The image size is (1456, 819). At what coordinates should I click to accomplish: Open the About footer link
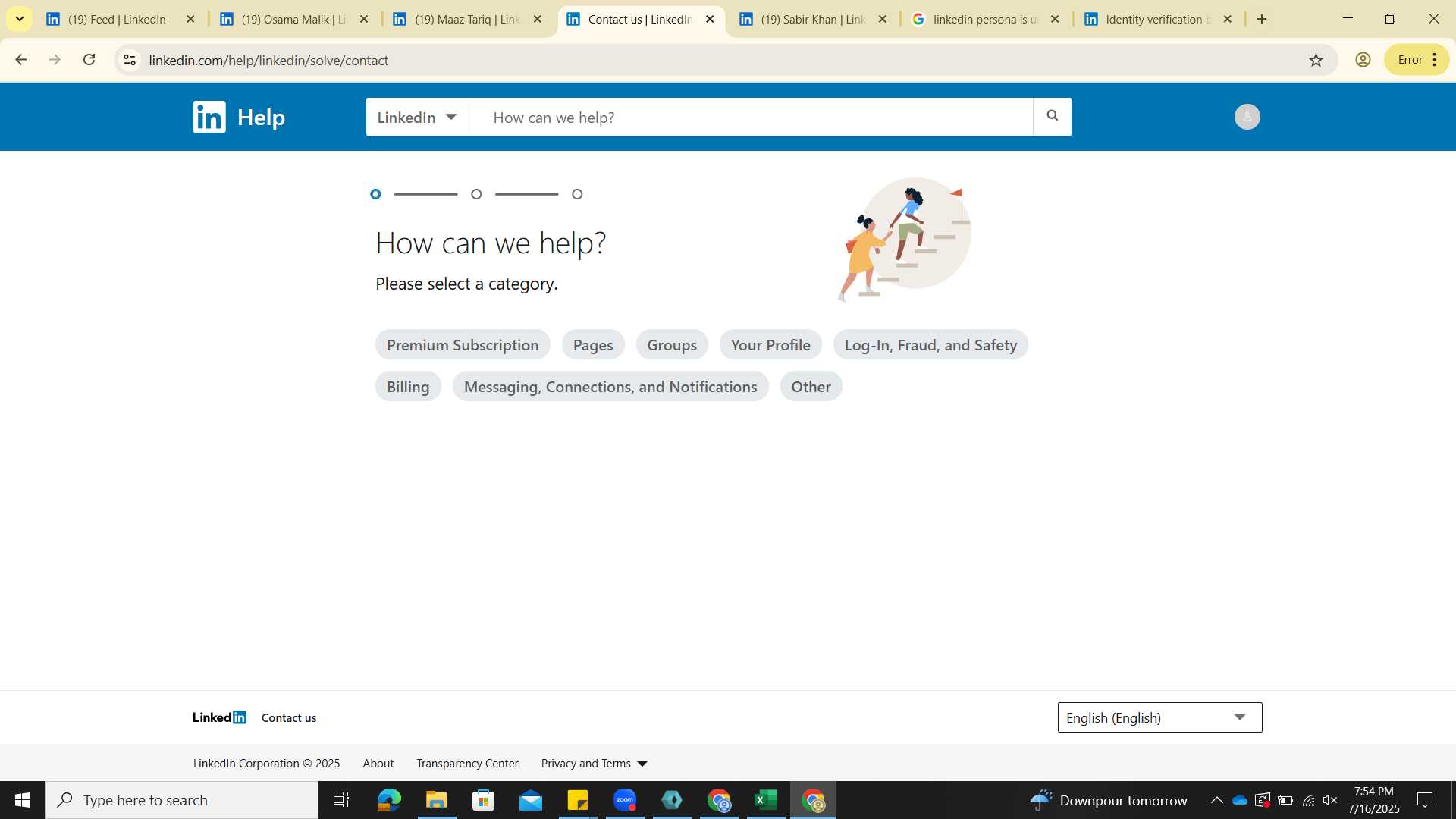(378, 764)
